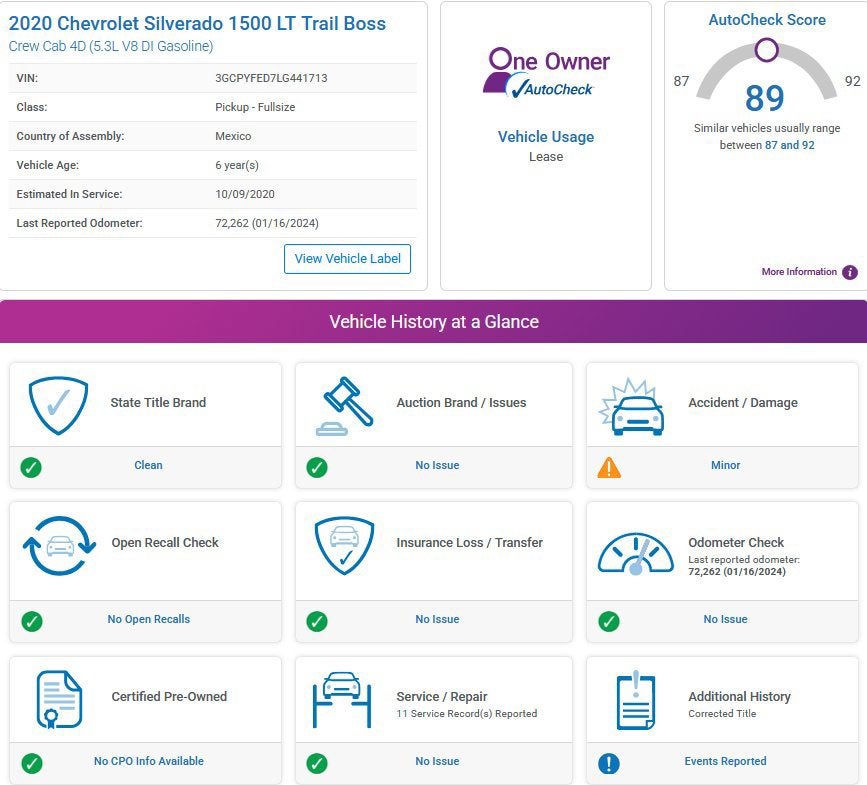Click the Odometer Check gauge icon

pos(636,553)
